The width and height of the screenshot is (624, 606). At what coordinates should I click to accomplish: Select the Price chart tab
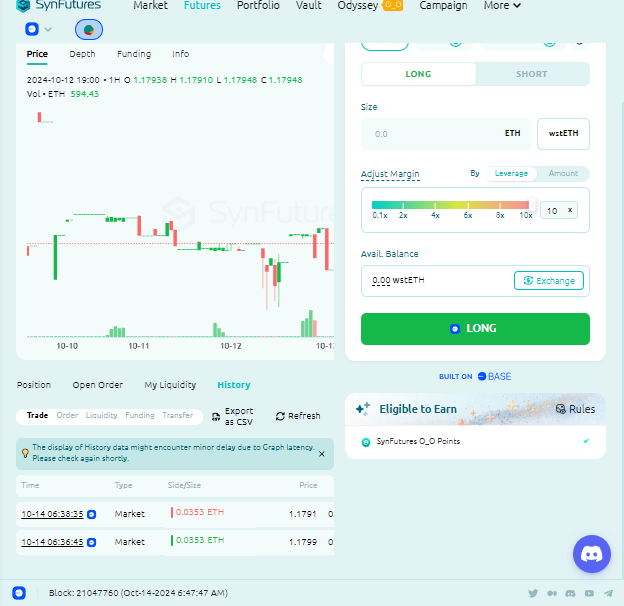37,54
